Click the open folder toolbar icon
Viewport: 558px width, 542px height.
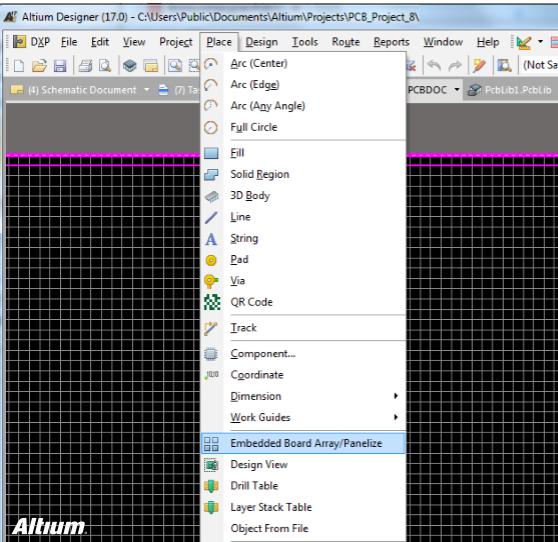39,65
